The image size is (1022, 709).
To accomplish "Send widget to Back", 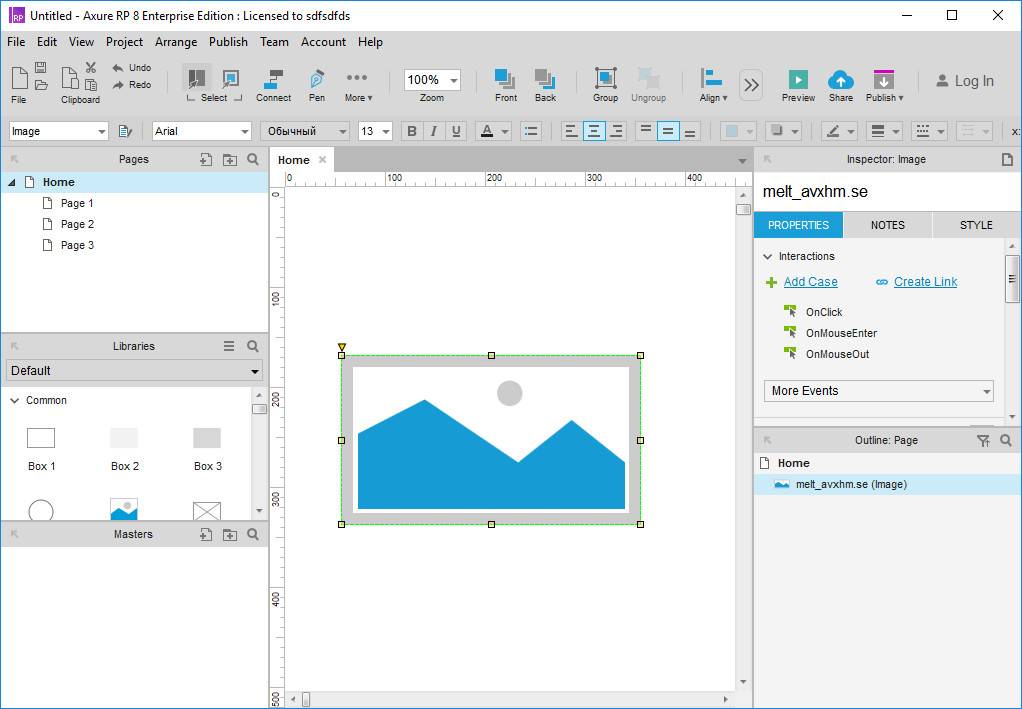I will click(x=545, y=85).
